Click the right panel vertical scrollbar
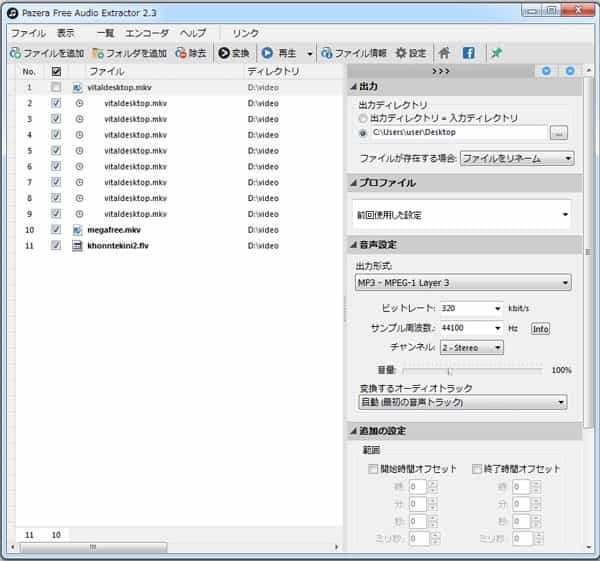The height and width of the screenshot is (561, 600). pos(589,251)
